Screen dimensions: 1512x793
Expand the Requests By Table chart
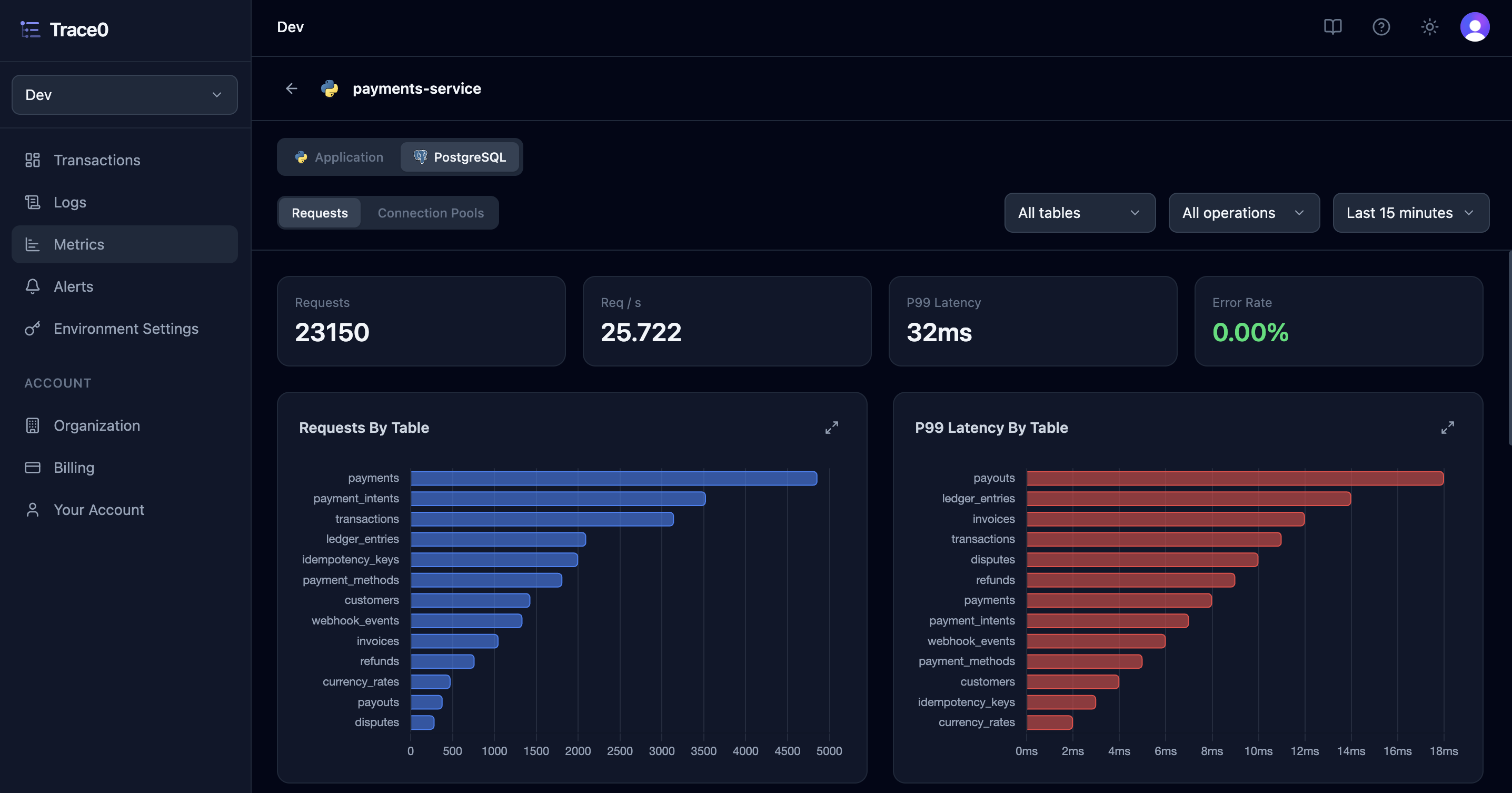[x=832, y=428]
